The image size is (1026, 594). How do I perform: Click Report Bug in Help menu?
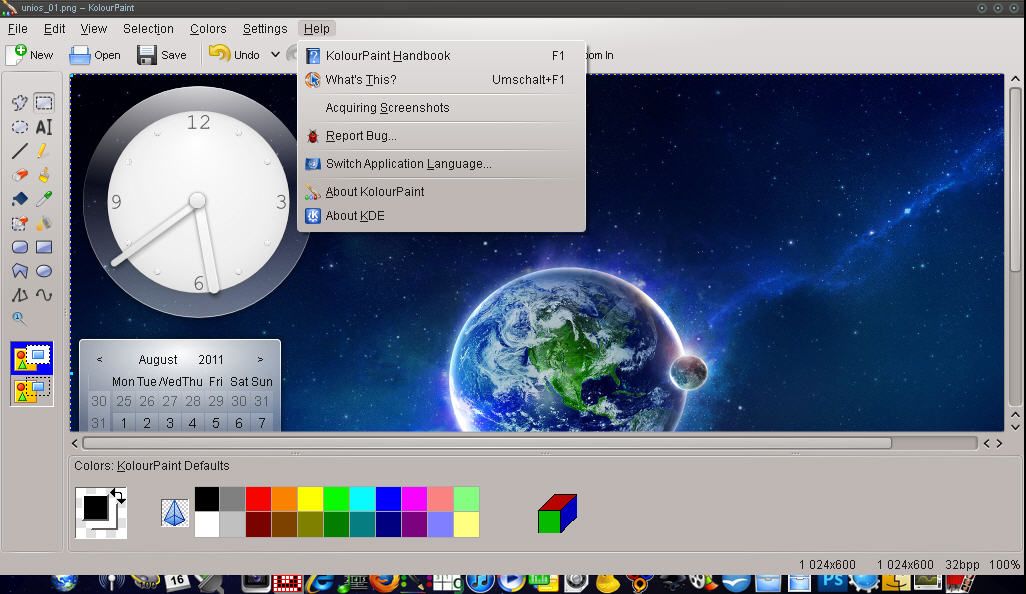pos(360,136)
